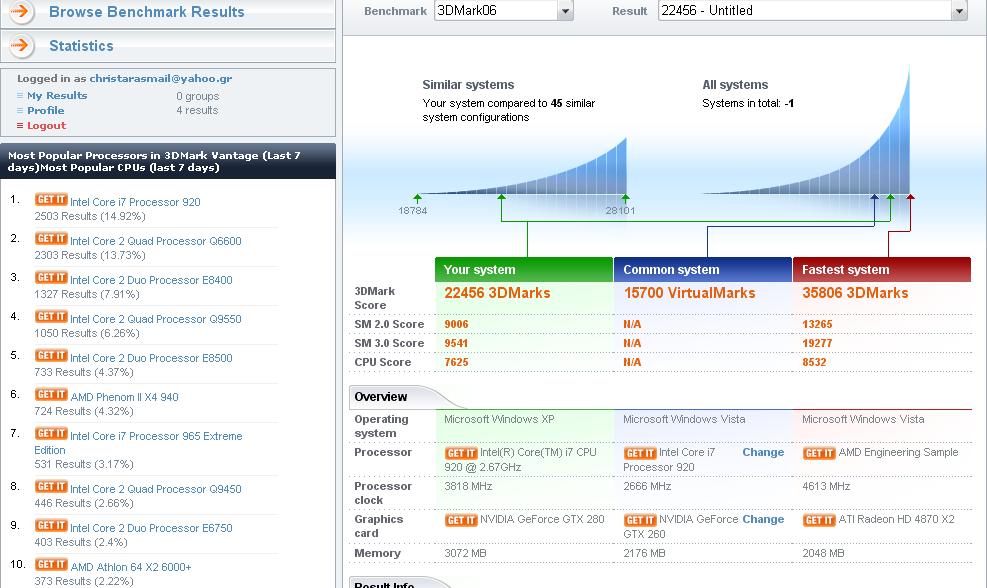Click the 22456 3DMarks score
Image resolution: width=987 pixels, height=588 pixels.
coord(497,293)
